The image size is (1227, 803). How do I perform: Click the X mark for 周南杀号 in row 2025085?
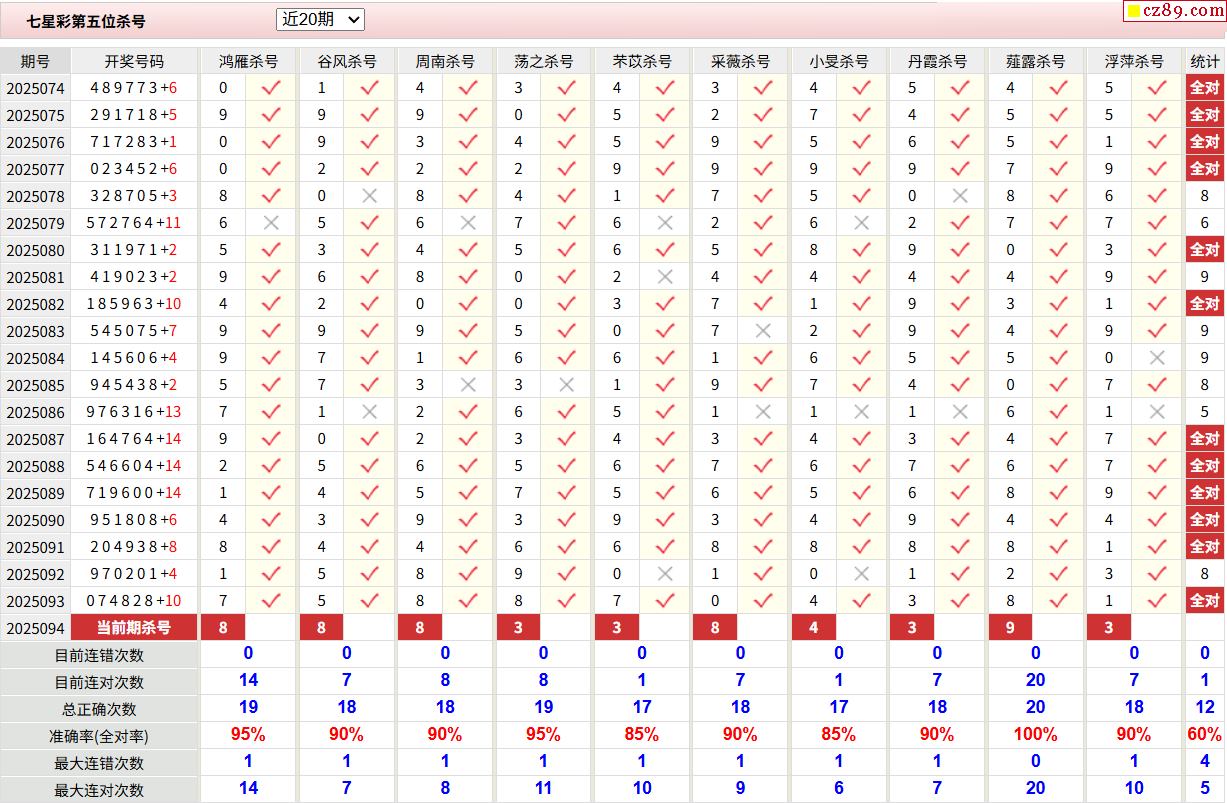point(468,385)
